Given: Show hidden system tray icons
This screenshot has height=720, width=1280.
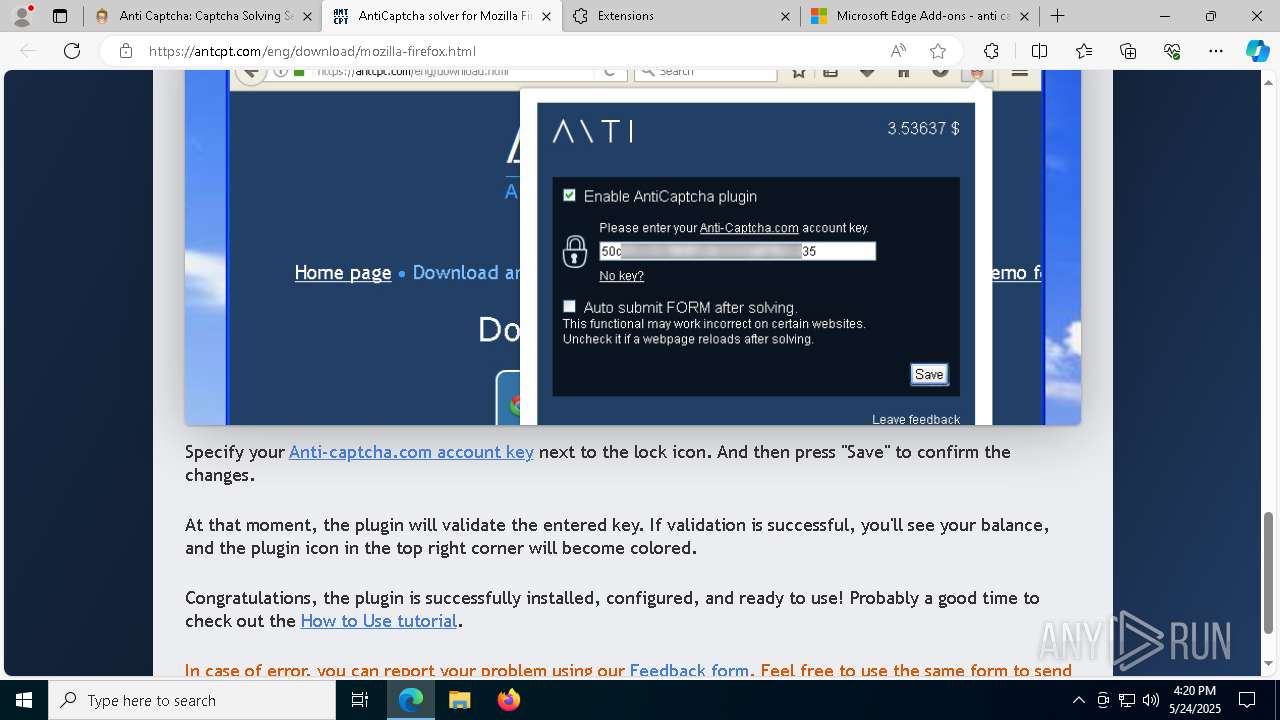Looking at the screenshot, I should click(1078, 700).
